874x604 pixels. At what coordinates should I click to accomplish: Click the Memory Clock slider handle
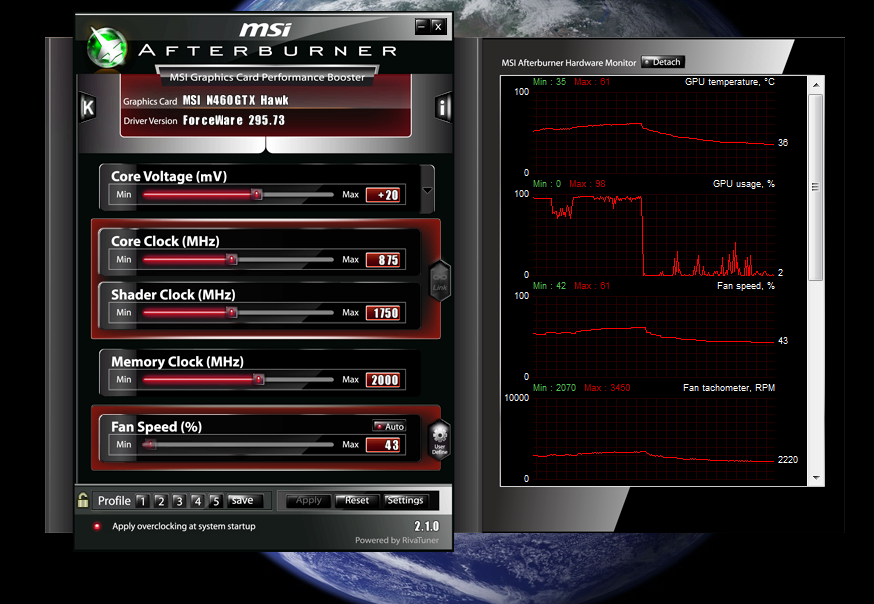[x=258, y=379]
